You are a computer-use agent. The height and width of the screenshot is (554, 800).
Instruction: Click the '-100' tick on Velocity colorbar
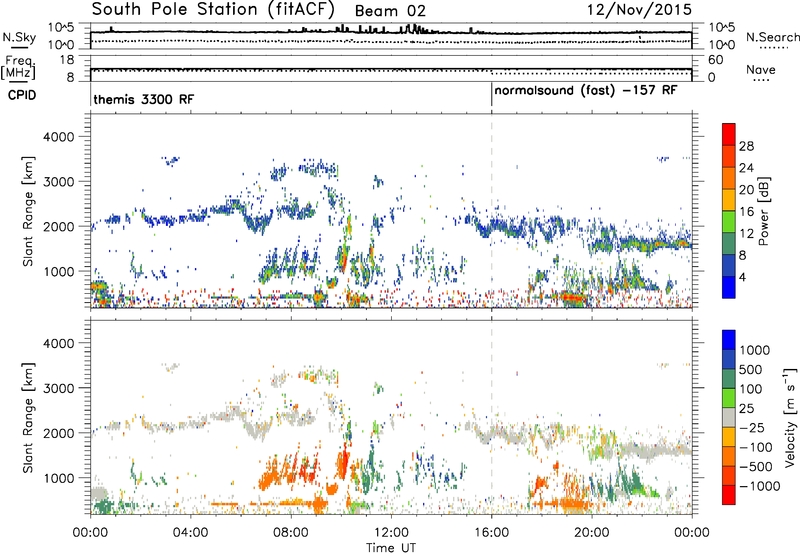point(756,447)
